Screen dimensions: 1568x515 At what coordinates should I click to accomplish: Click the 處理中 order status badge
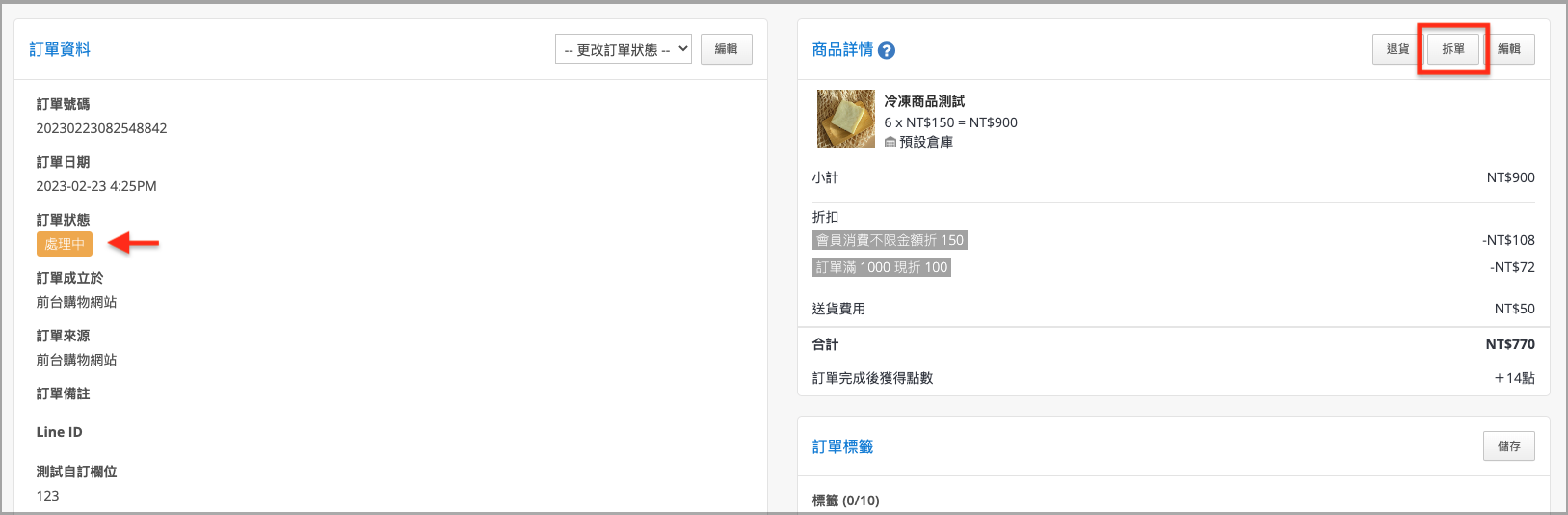click(65, 244)
